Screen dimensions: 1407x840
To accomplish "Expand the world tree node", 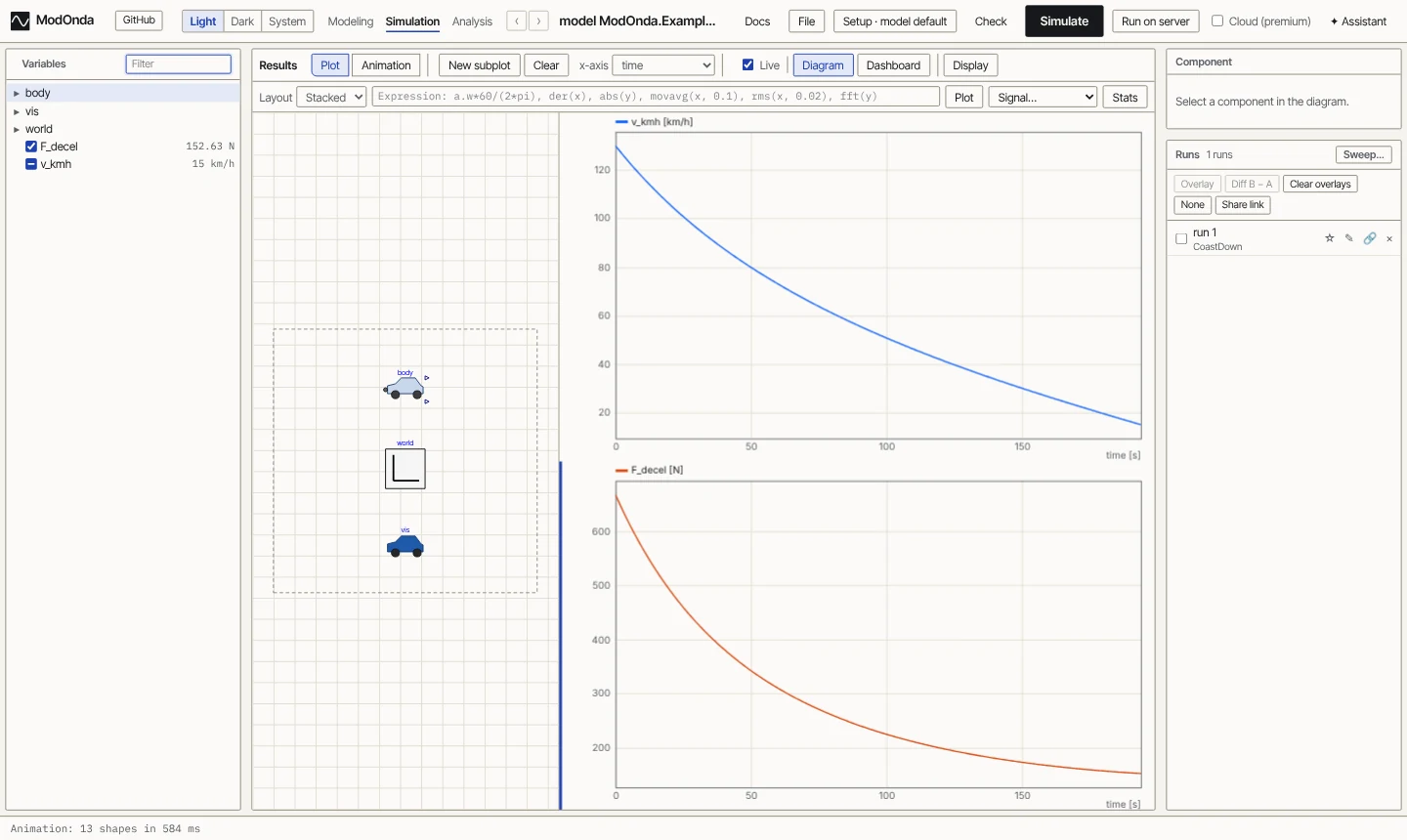I will (17, 129).
